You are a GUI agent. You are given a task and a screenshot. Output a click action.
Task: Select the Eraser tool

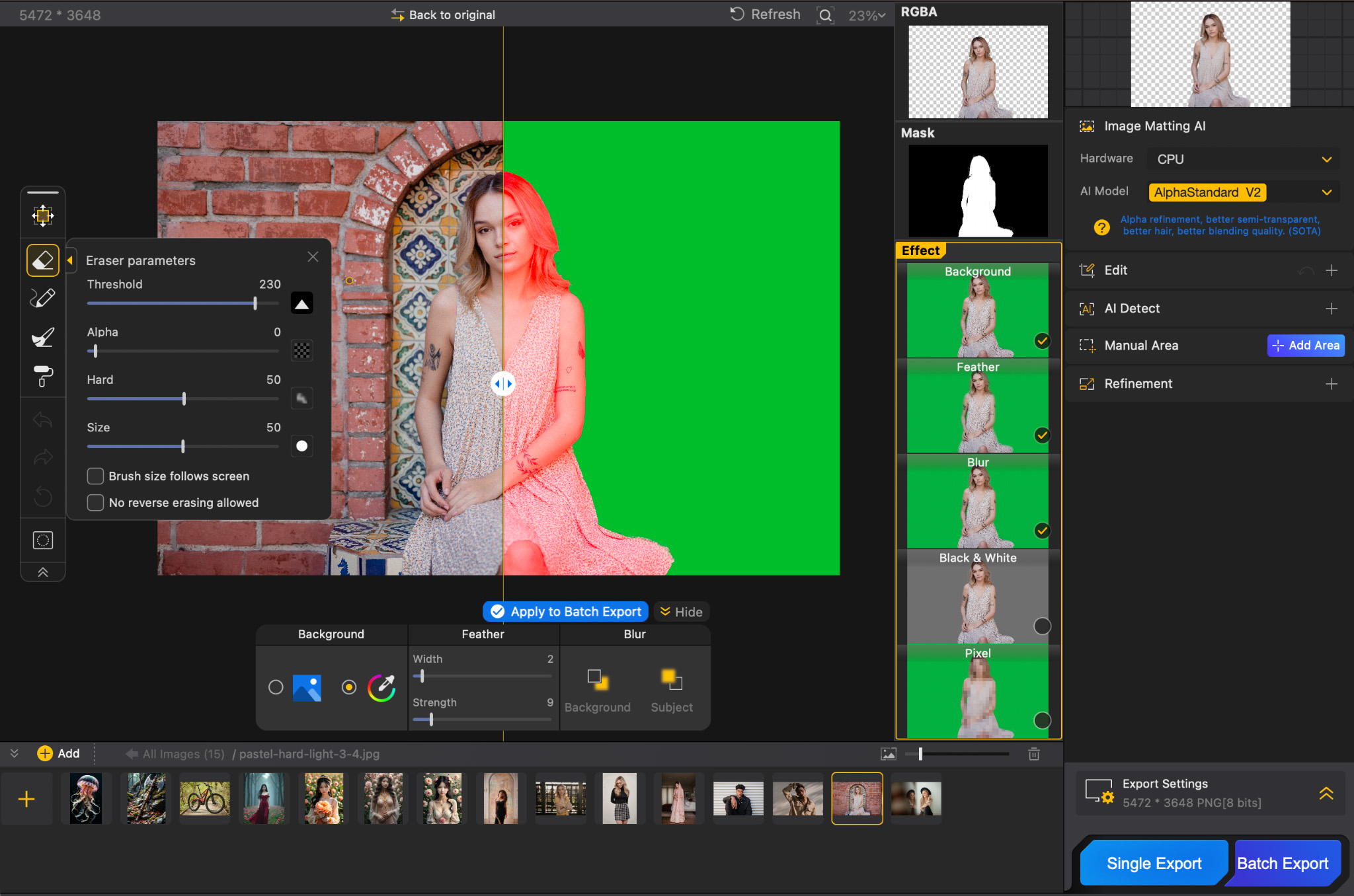pos(42,260)
